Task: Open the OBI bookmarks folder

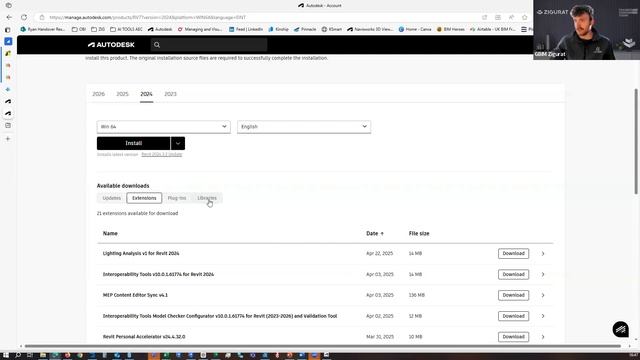Action: [x=79, y=29]
